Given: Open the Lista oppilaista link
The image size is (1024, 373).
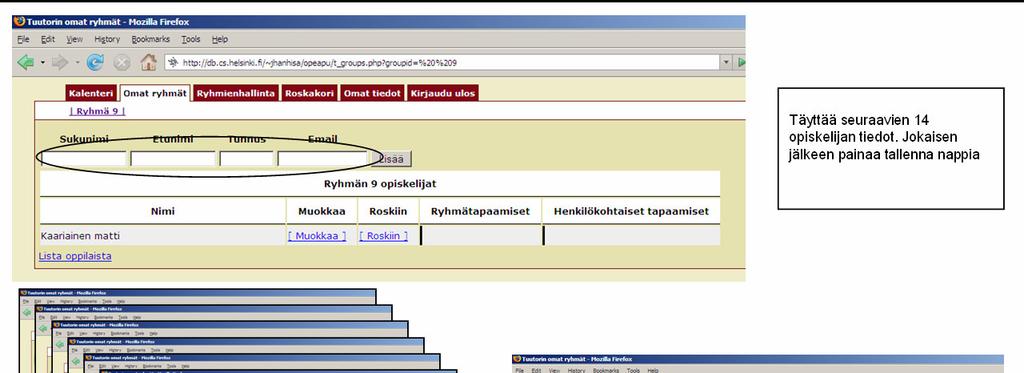Looking at the screenshot, I should click(x=75, y=256).
